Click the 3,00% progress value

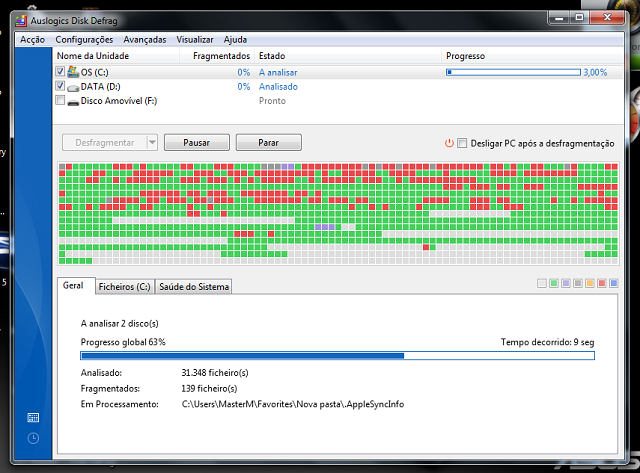[x=595, y=73]
